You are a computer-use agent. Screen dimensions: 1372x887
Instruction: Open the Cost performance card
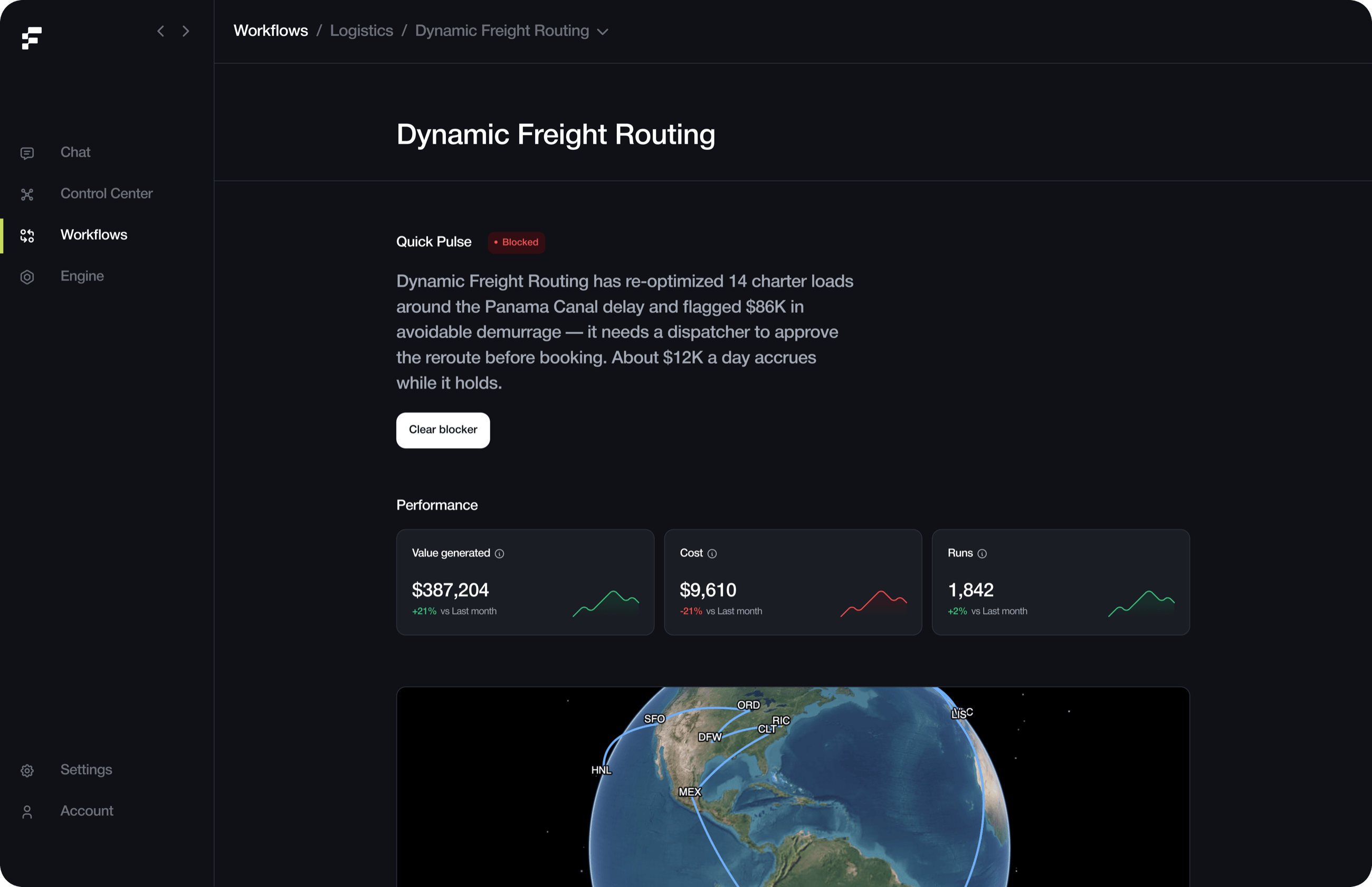(793, 583)
